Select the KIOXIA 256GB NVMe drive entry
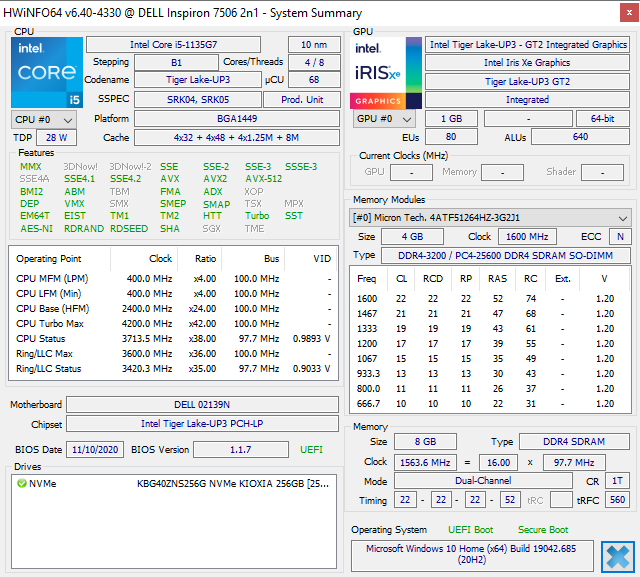This screenshot has width=640, height=577. 174,484
